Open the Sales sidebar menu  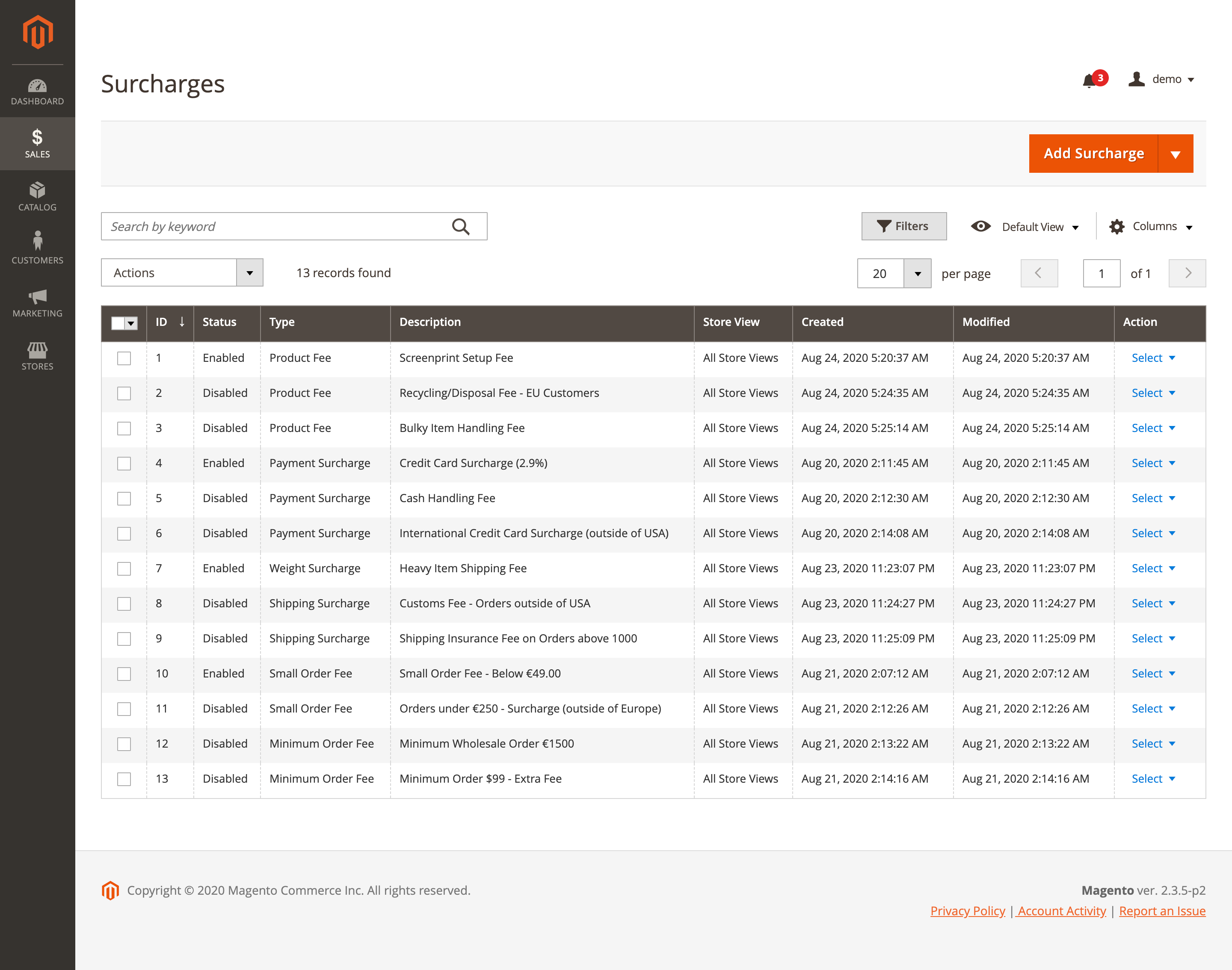click(x=38, y=144)
